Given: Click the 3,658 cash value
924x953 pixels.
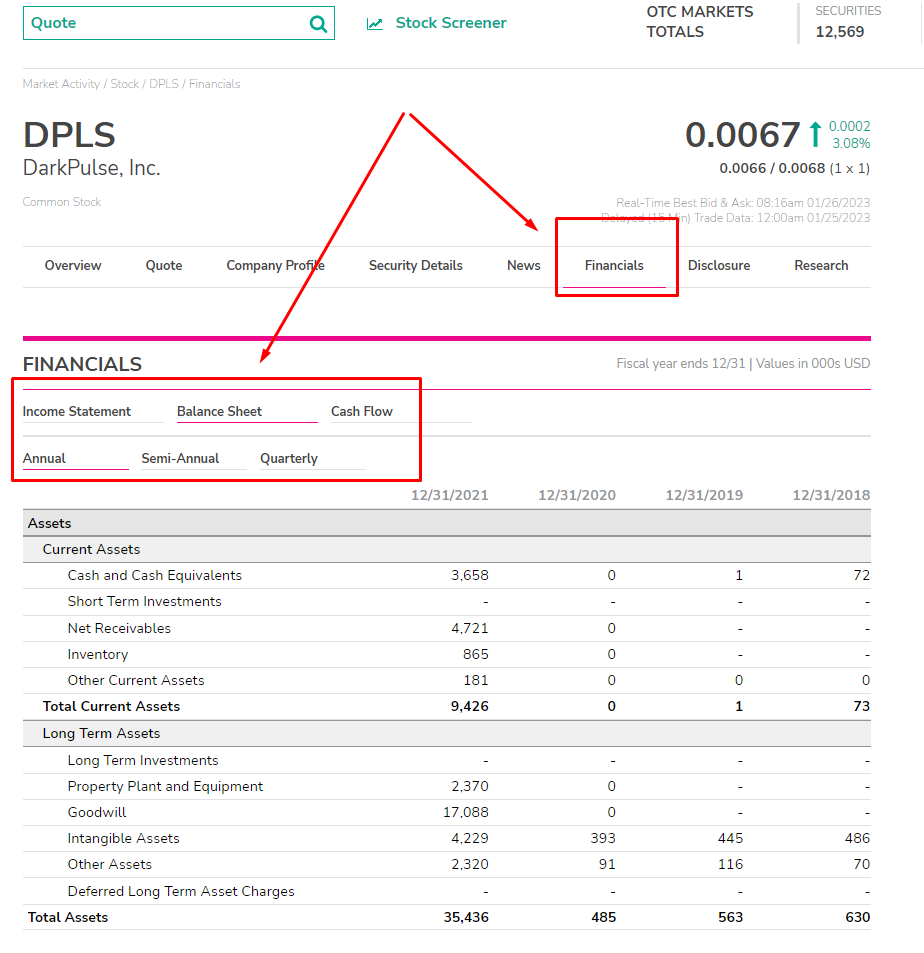Looking at the screenshot, I should (469, 576).
